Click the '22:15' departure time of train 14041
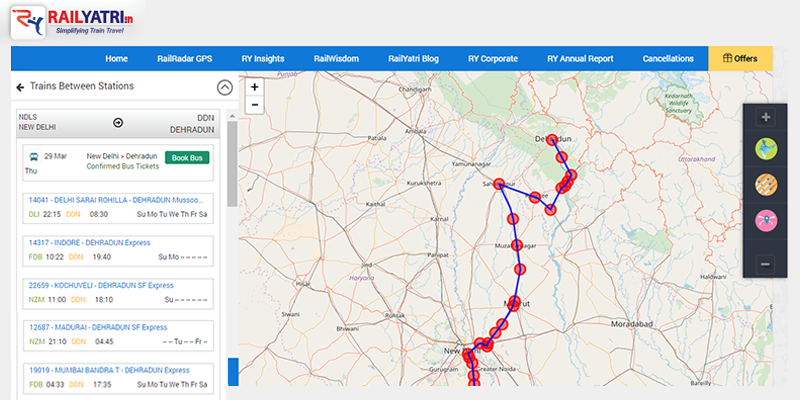The height and width of the screenshot is (400, 800). [x=53, y=214]
